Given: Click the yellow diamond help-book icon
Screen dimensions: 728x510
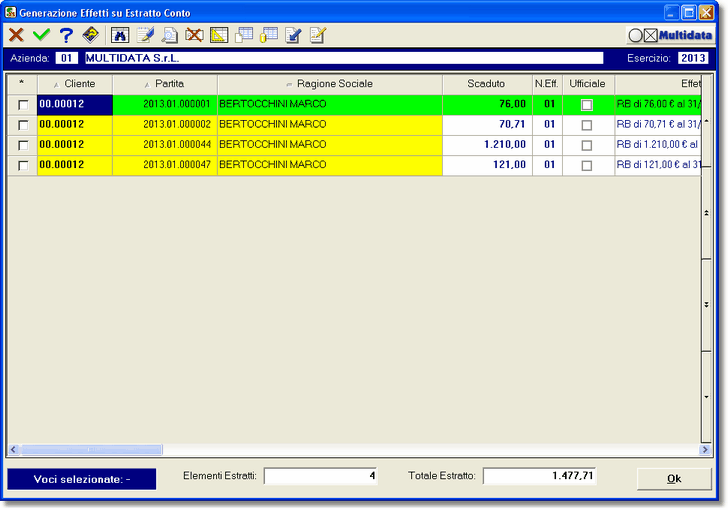Looking at the screenshot, I should tap(91, 35).
